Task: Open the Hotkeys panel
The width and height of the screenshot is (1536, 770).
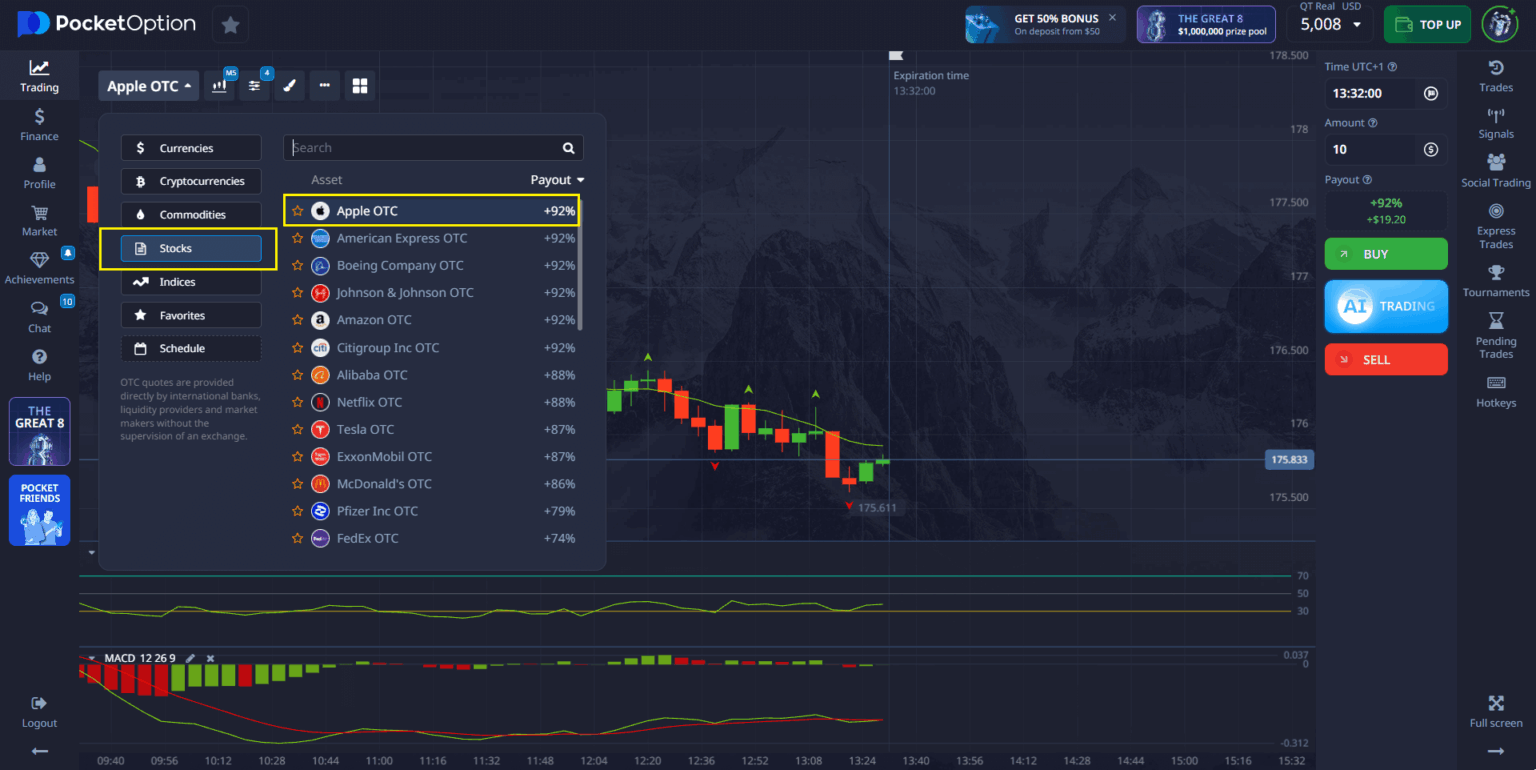Action: [x=1495, y=390]
